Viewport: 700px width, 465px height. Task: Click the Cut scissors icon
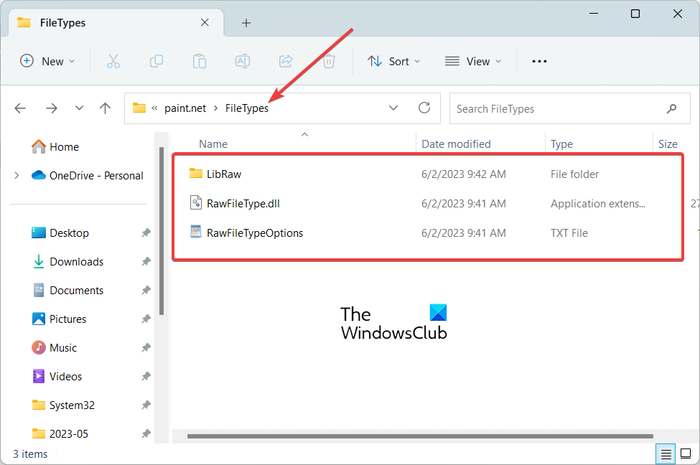pyautogui.click(x=113, y=61)
